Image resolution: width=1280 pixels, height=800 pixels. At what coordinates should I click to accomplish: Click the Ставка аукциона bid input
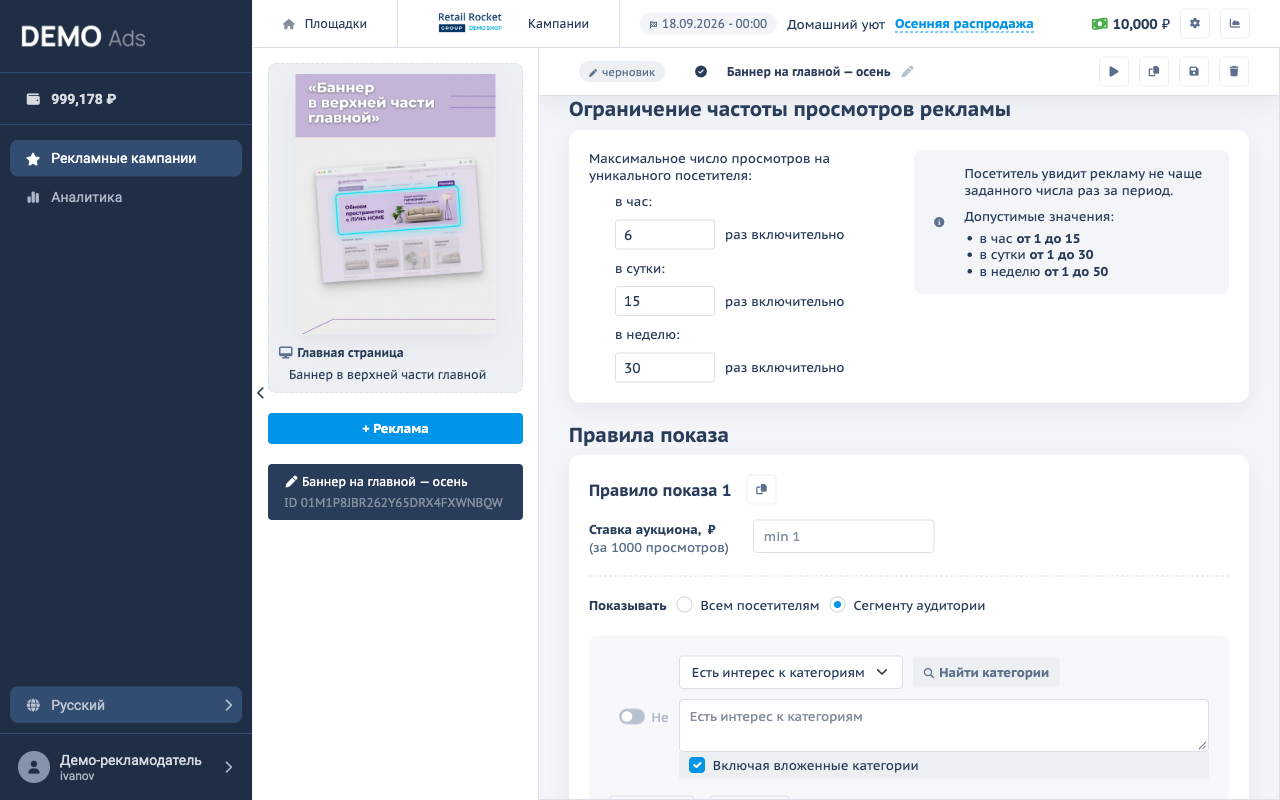point(843,536)
